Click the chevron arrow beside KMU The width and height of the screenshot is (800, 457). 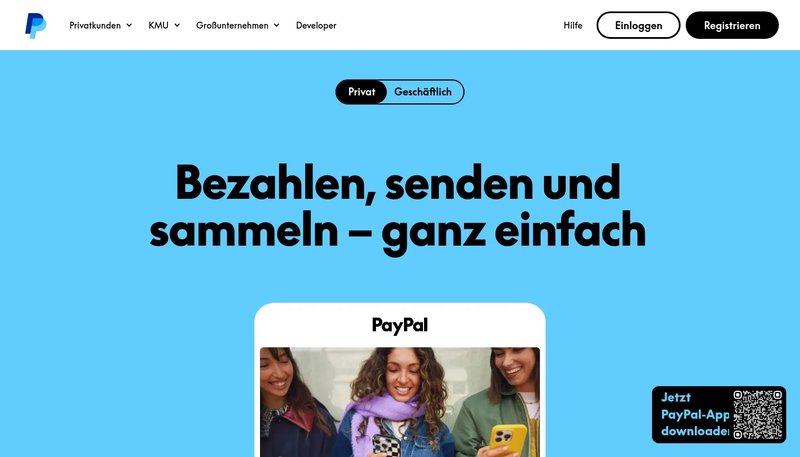pyautogui.click(x=177, y=25)
